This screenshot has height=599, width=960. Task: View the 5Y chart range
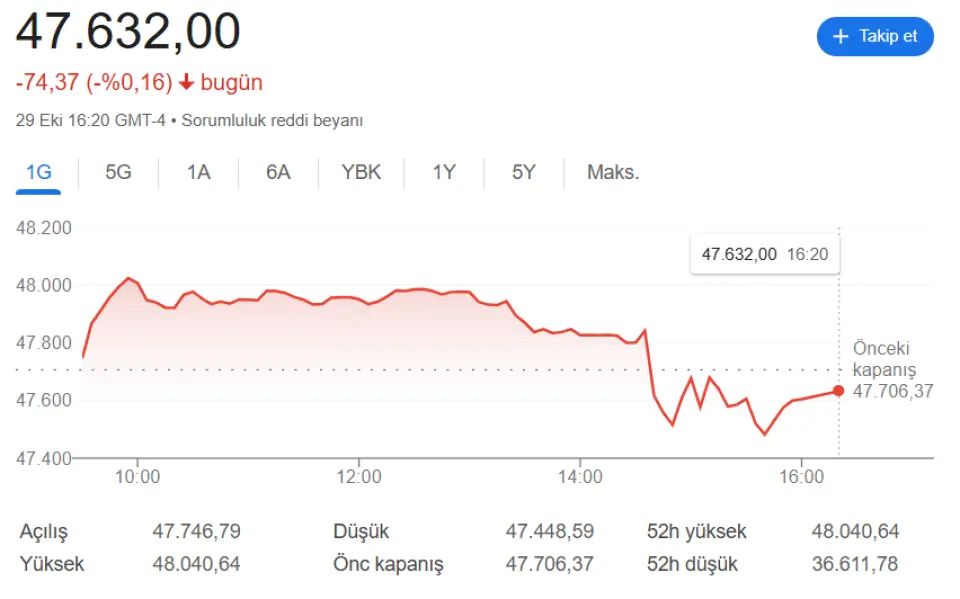point(524,172)
